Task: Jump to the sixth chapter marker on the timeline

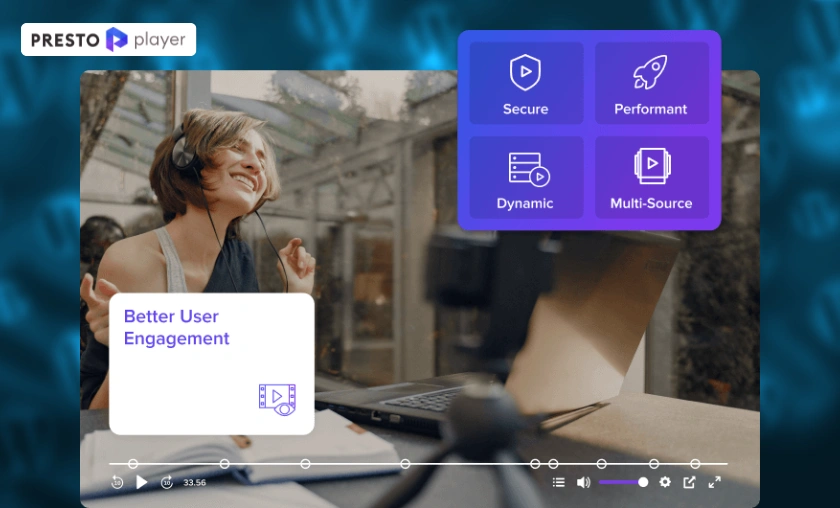Action: (x=553, y=464)
